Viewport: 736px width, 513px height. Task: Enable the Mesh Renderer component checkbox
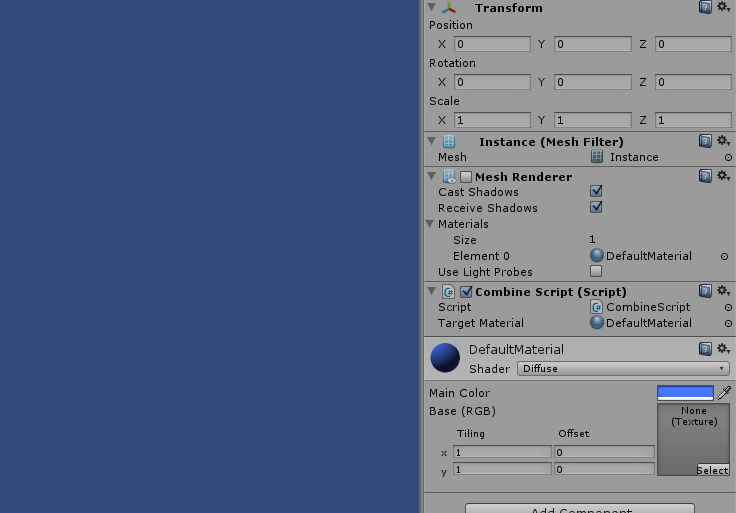click(466, 177)
